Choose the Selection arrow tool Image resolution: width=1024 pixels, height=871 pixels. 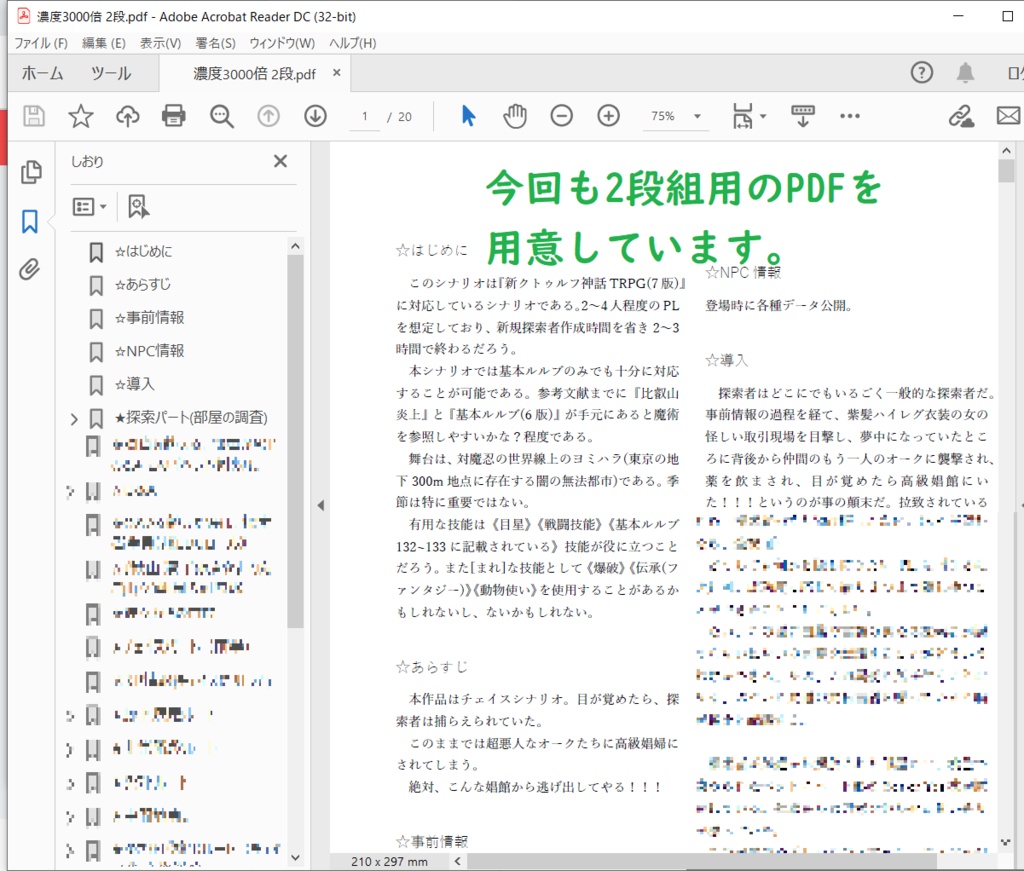click(x=468, y=116)
